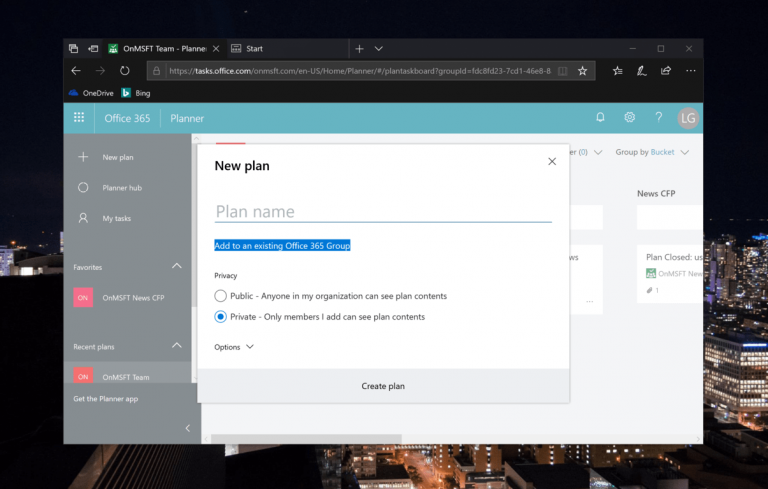Close the New plan dialog

552,161
